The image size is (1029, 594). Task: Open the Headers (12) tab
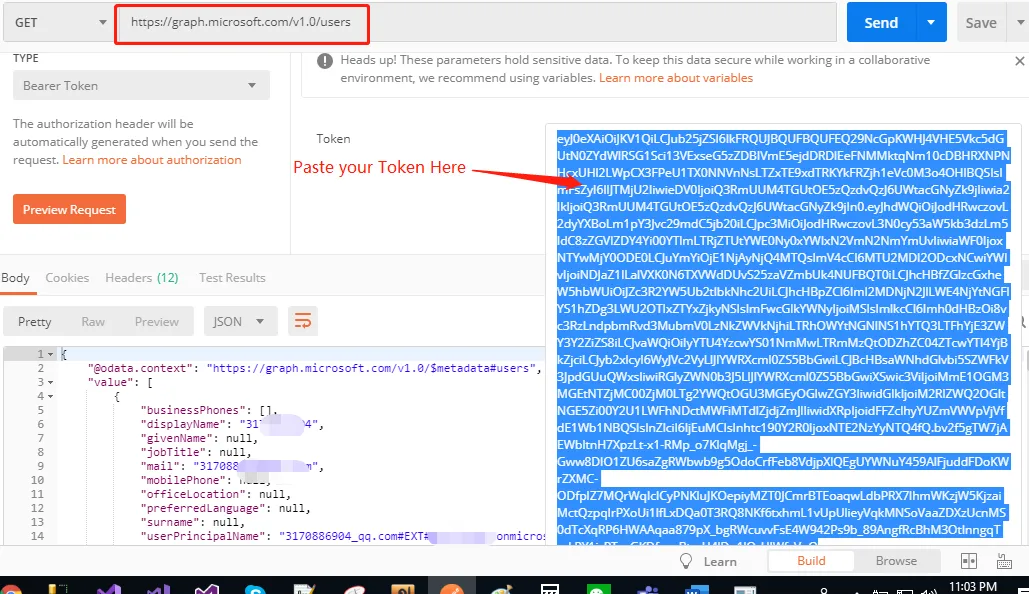click(142, 278)
